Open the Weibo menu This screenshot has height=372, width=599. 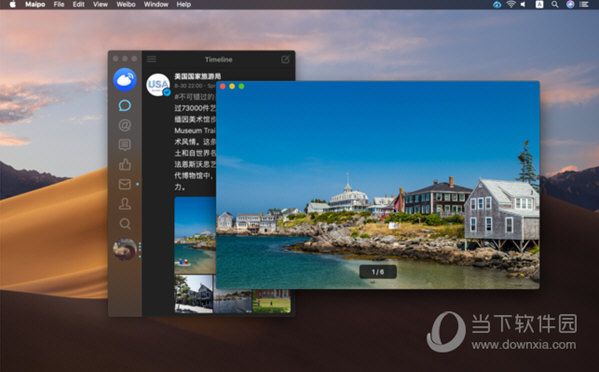pos(126,5)
